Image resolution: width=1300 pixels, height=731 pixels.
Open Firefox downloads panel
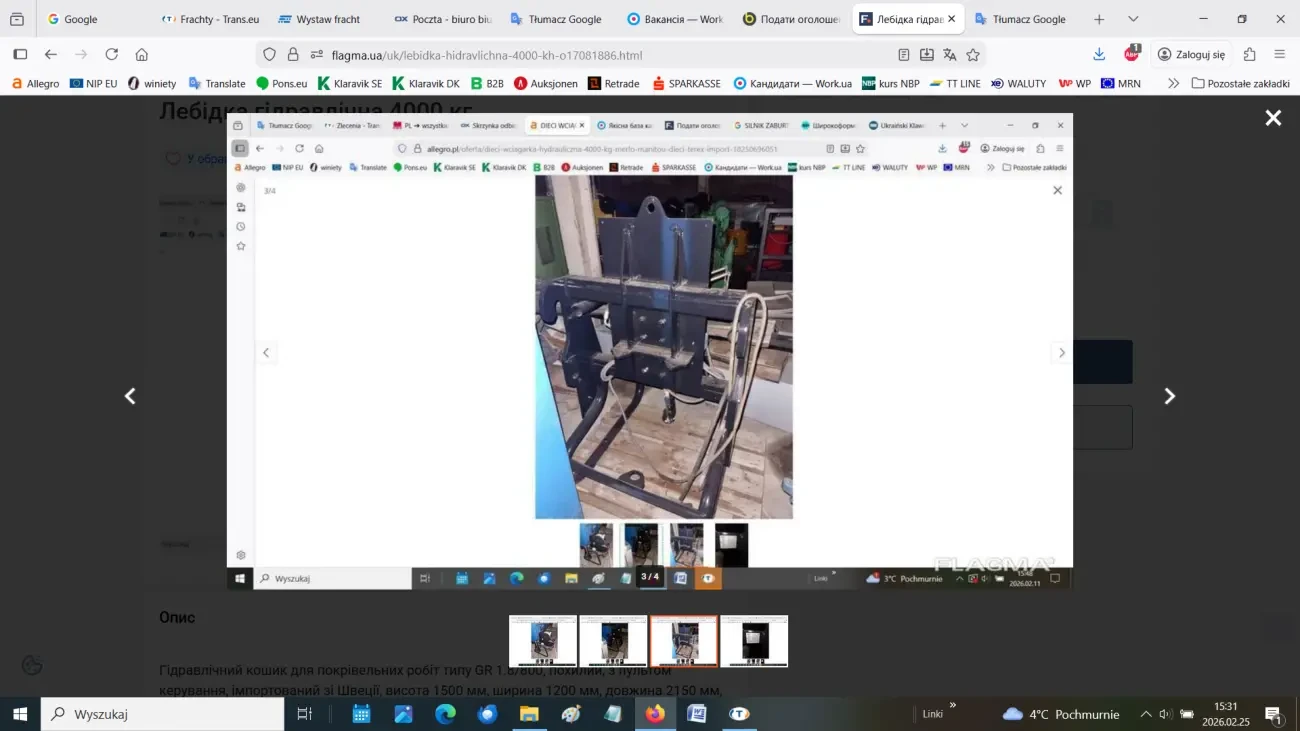coord(1099,55)
